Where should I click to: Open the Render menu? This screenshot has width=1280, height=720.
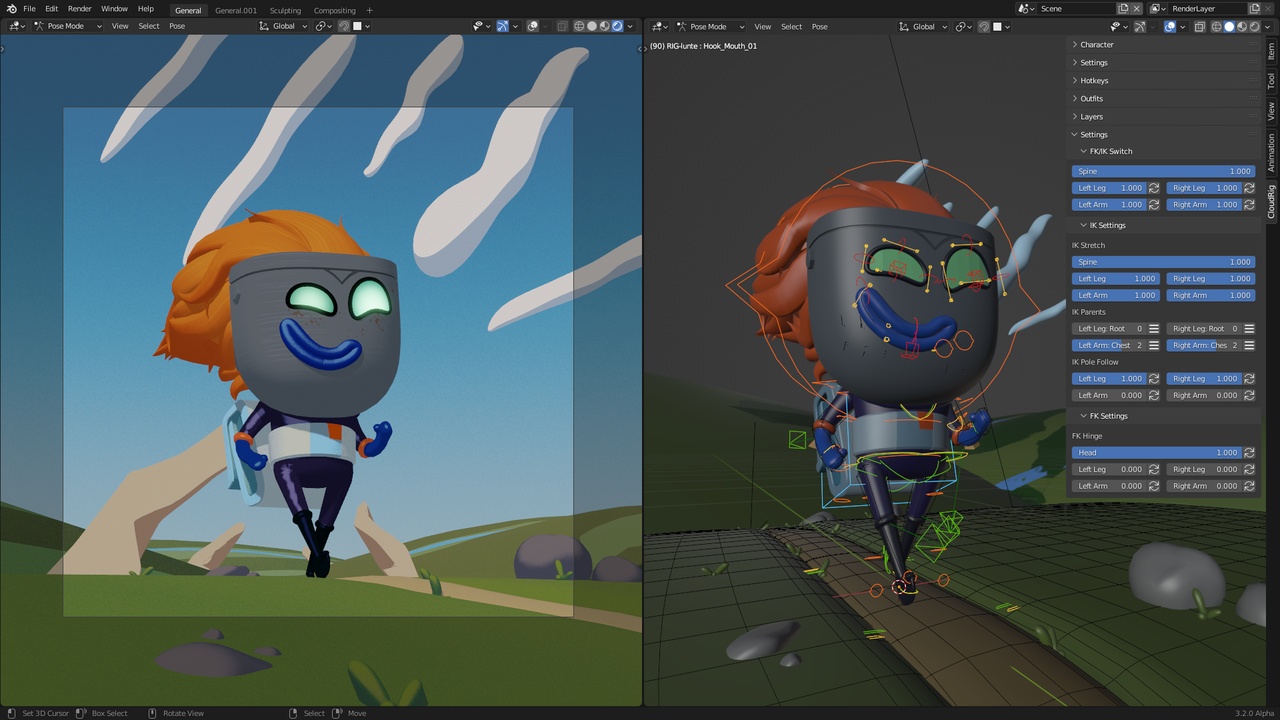click(x=79, y=9)
